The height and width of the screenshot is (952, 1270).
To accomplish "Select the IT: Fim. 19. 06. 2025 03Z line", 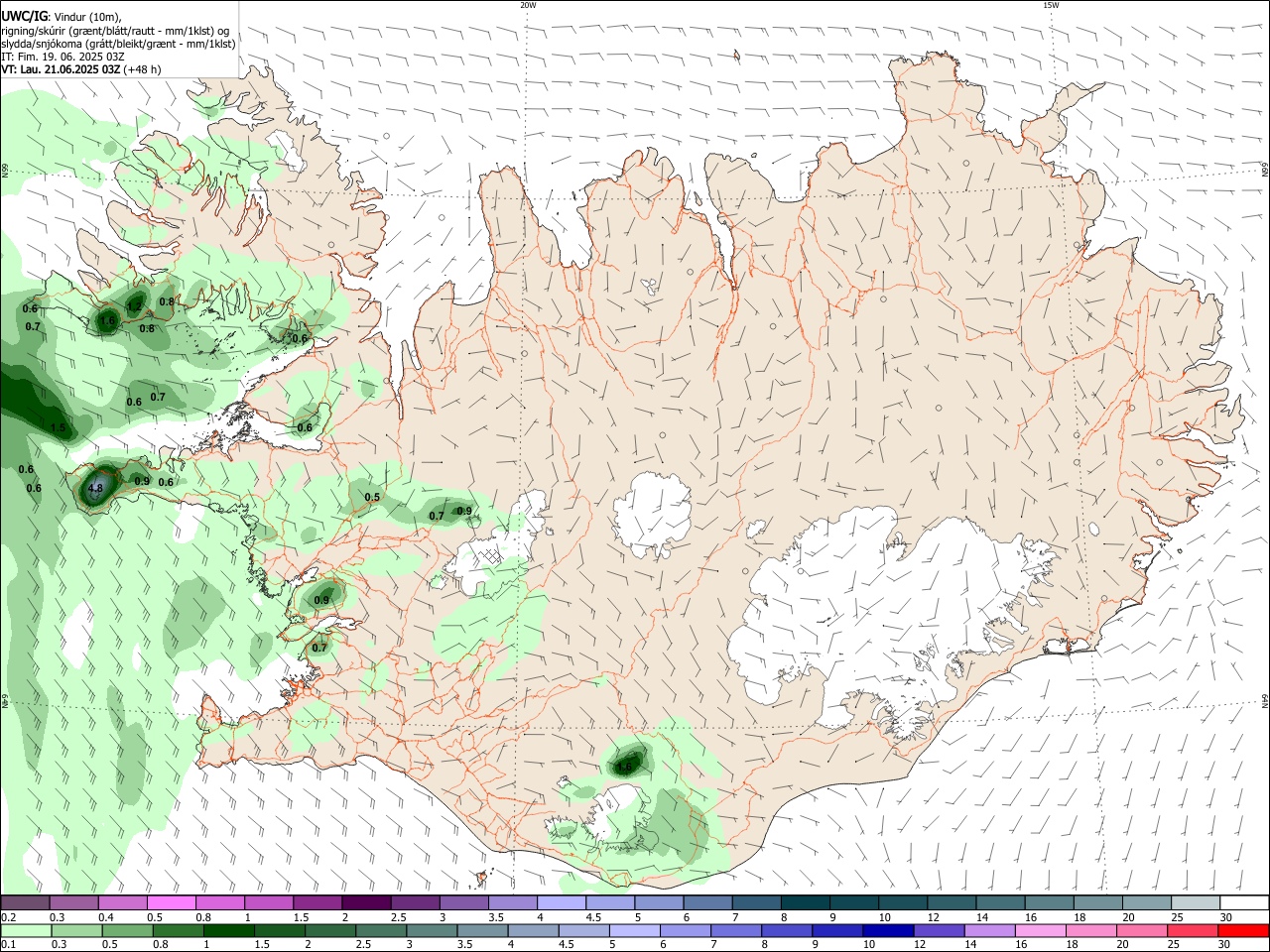I will pos(63,57).
